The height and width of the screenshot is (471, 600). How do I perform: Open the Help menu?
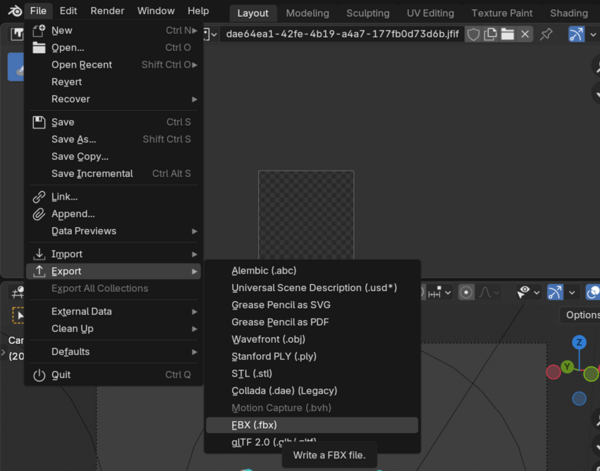[x=198, y=11]
